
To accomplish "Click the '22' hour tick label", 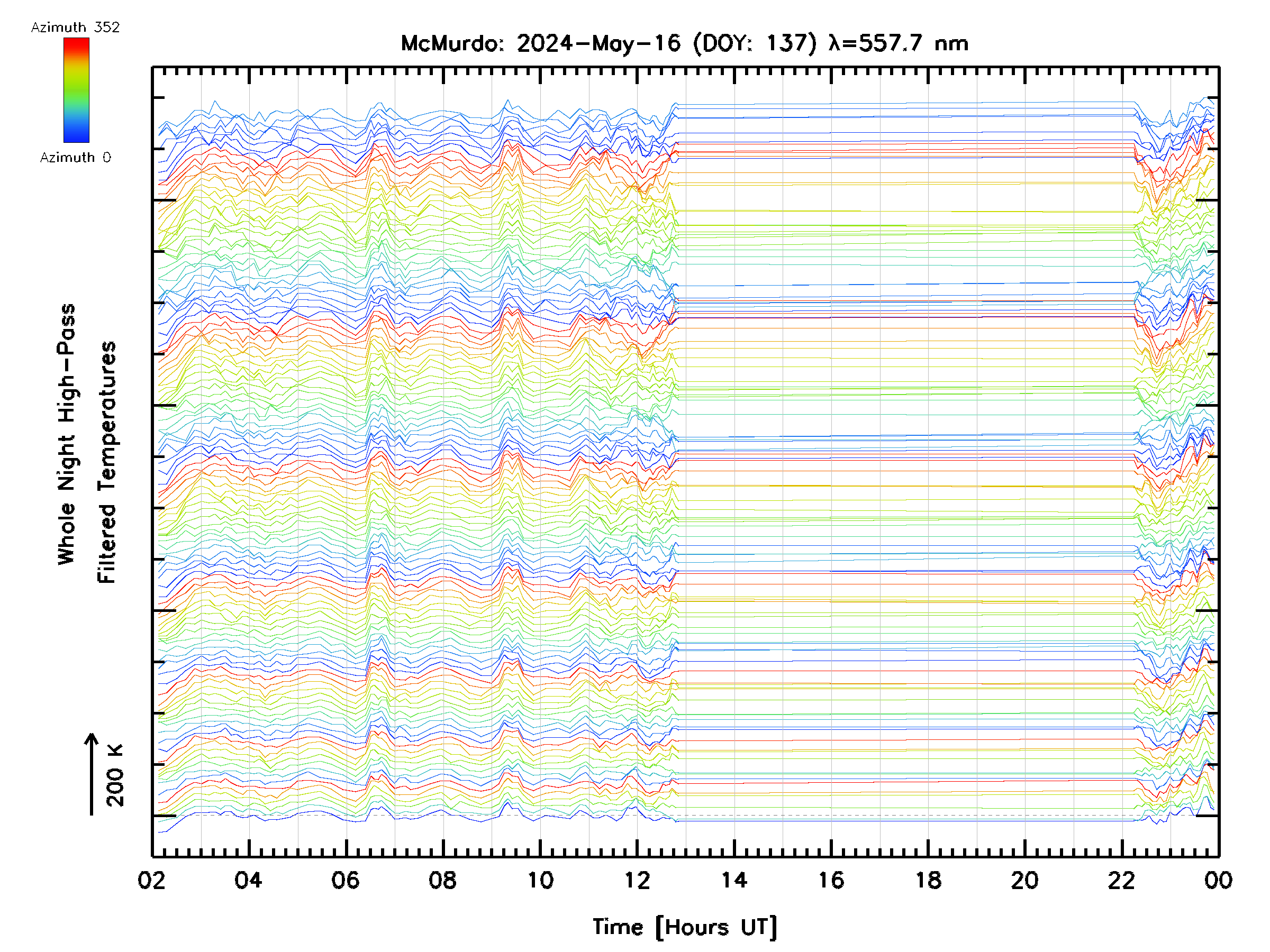I will 1122,880.
